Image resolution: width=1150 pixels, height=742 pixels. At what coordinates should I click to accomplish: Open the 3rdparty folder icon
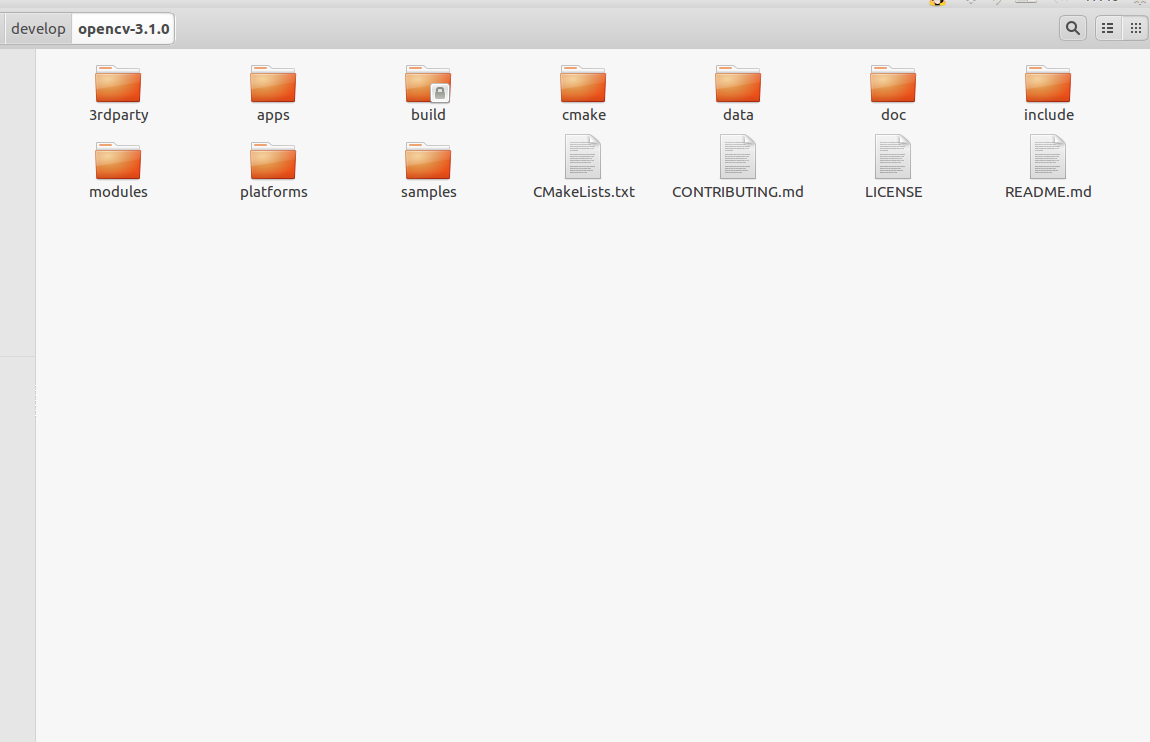point(118,84)
